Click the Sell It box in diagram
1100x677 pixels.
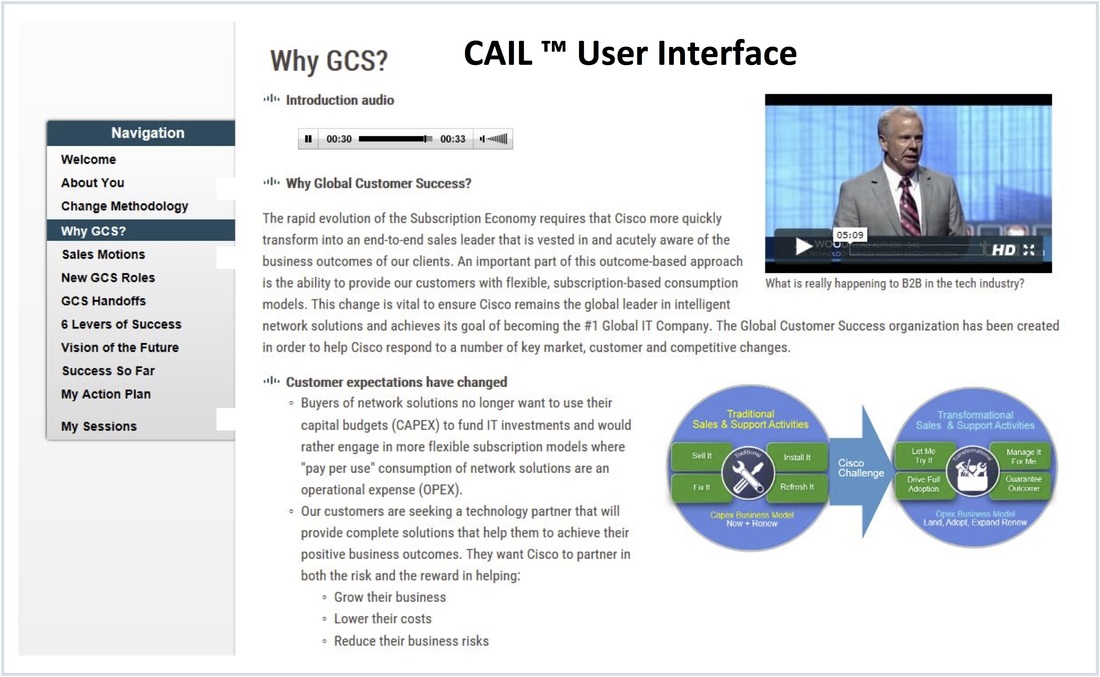tap(702, 456)
